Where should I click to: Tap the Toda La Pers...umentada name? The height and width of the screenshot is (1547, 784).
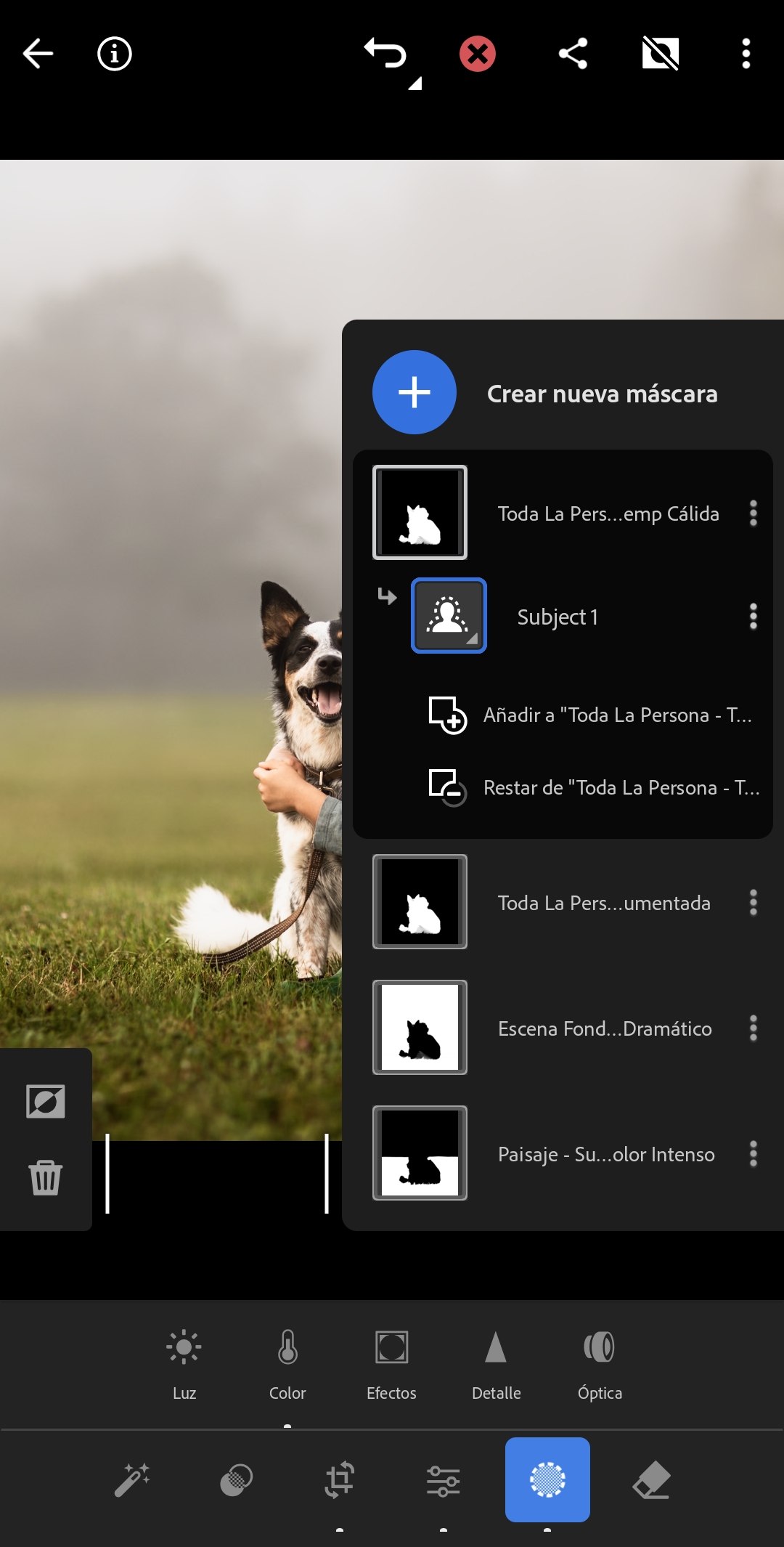(x=604, y=903)
